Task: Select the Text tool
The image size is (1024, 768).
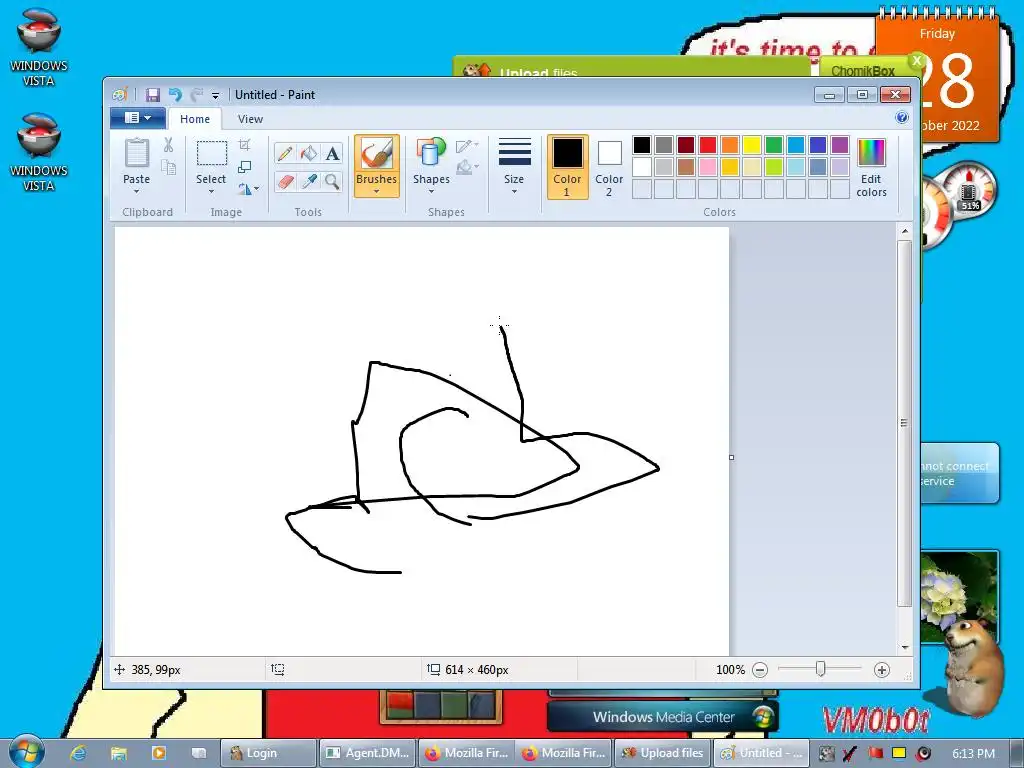Action: click(x=332, y=153)
